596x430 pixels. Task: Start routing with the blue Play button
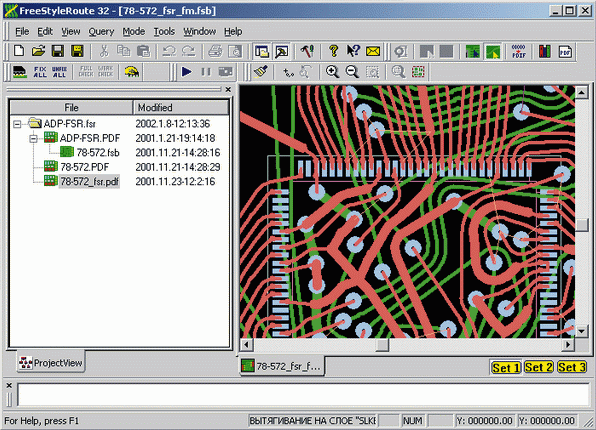pyautogui.click(x=186, y=72)
